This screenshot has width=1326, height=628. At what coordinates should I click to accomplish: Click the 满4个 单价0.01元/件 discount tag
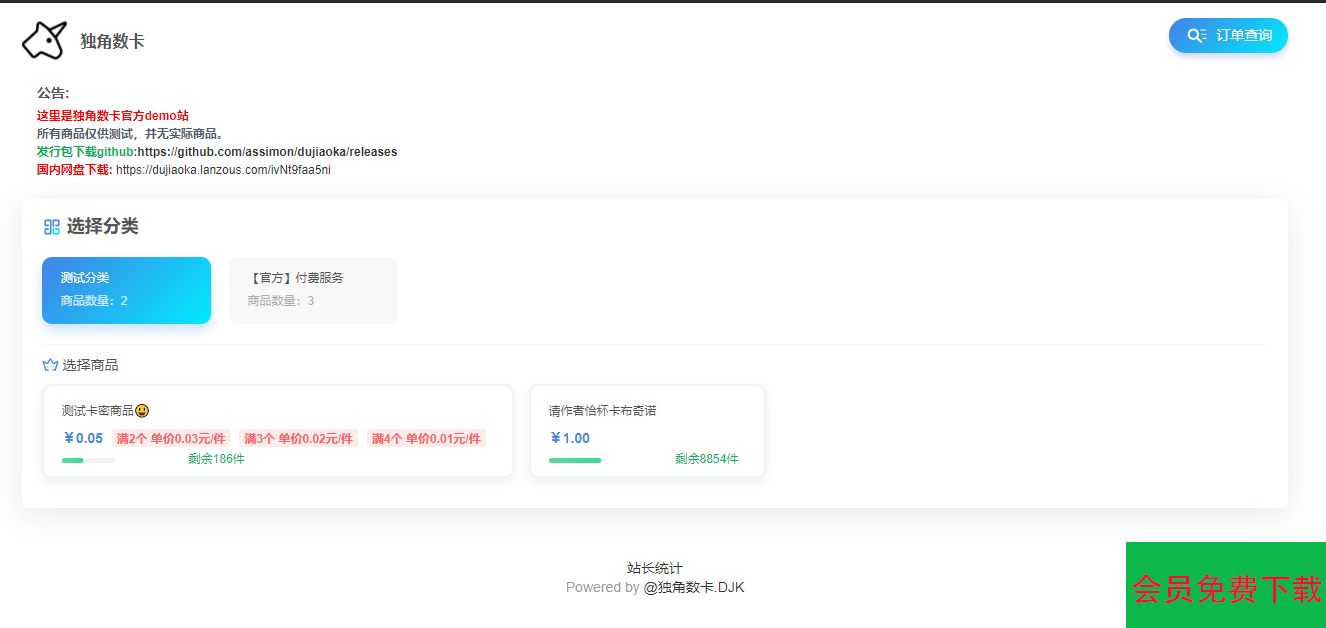pyautogui.click(x=426, y=438)
